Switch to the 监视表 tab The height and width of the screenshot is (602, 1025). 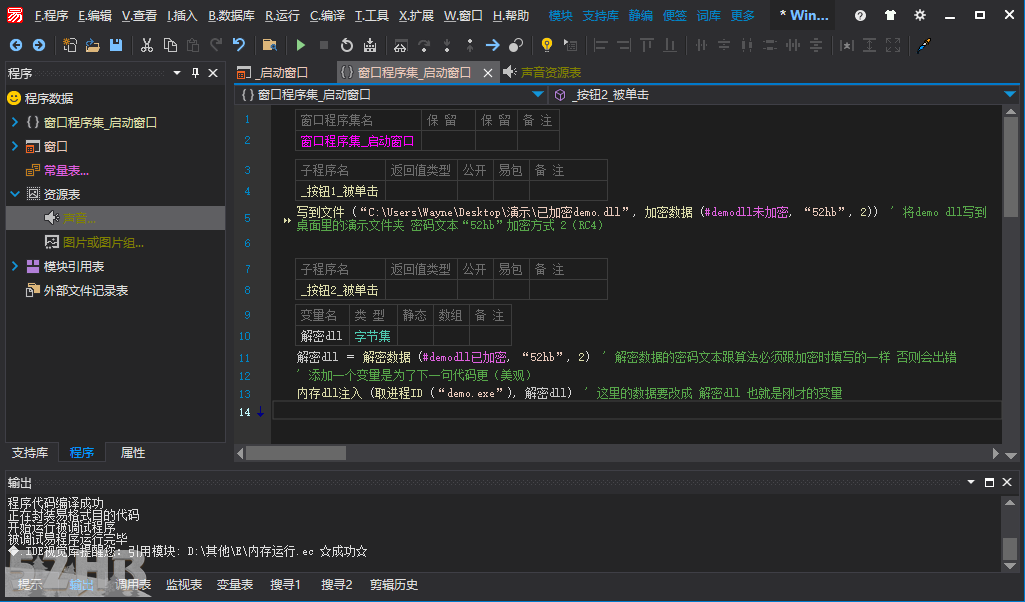pos(184,584)
